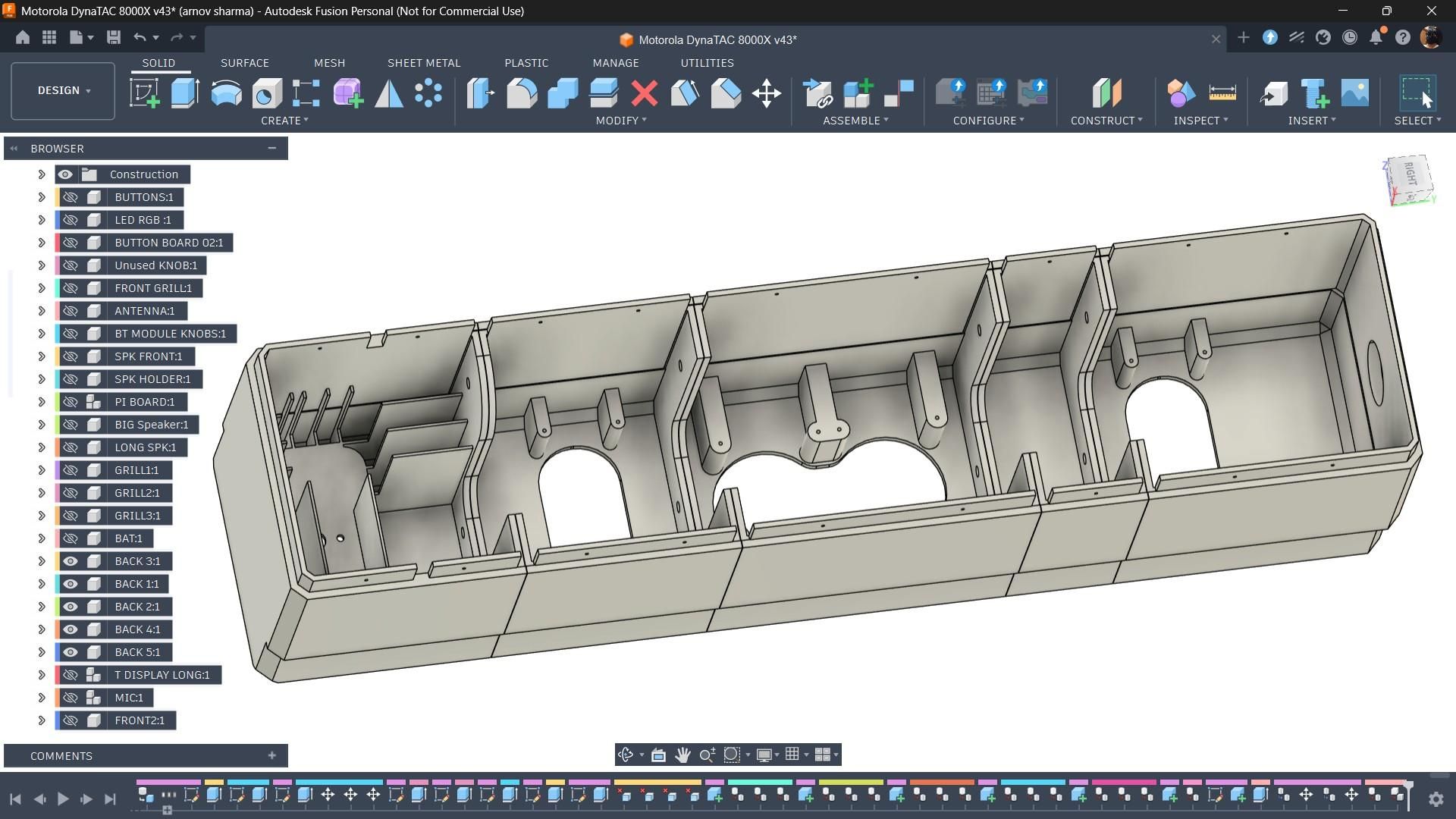Select the Hole tool
The image size is (1456, 819).
tap(267, 93)
